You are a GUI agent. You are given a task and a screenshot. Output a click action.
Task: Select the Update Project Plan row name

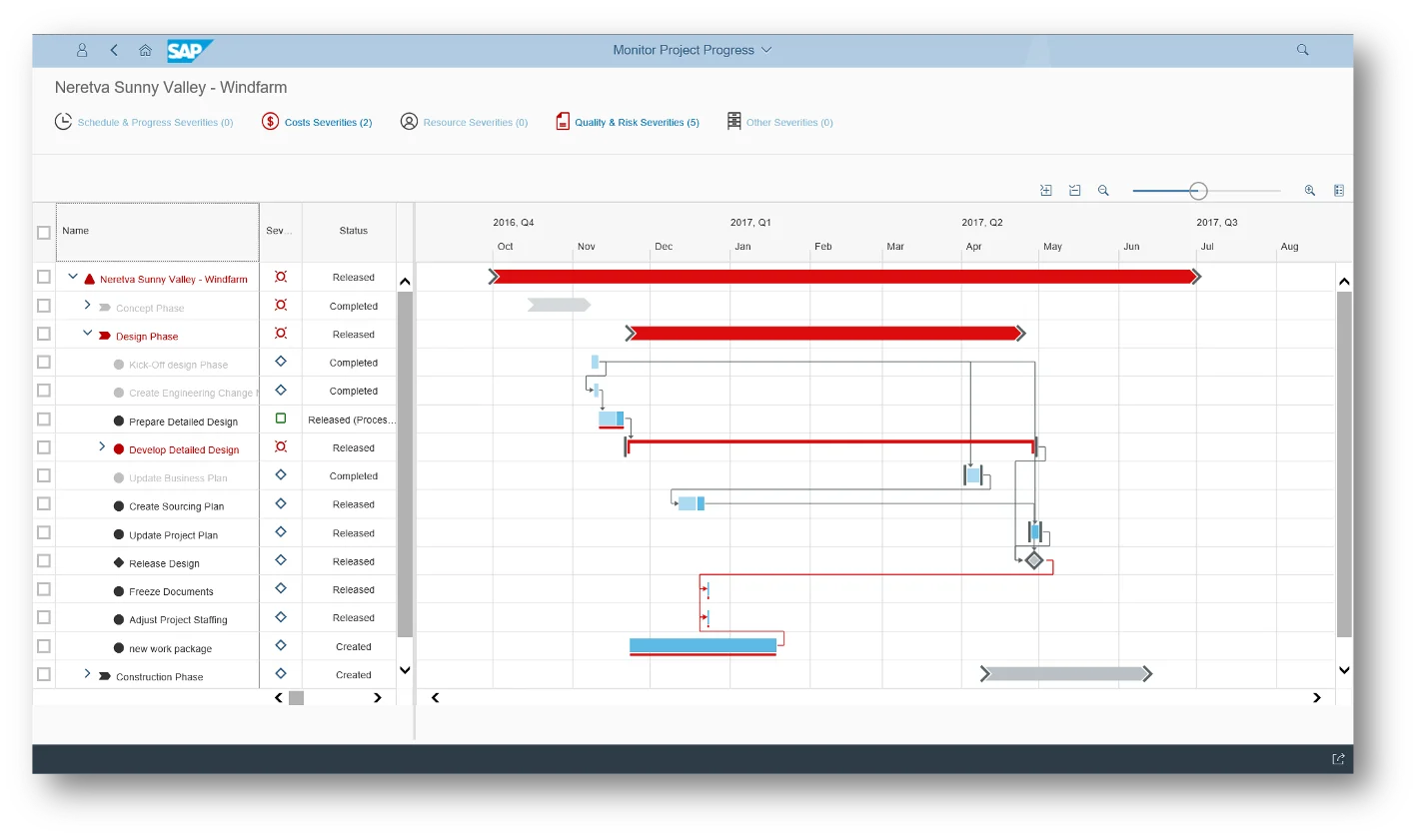pyautogui.click(x=173, y=535)
